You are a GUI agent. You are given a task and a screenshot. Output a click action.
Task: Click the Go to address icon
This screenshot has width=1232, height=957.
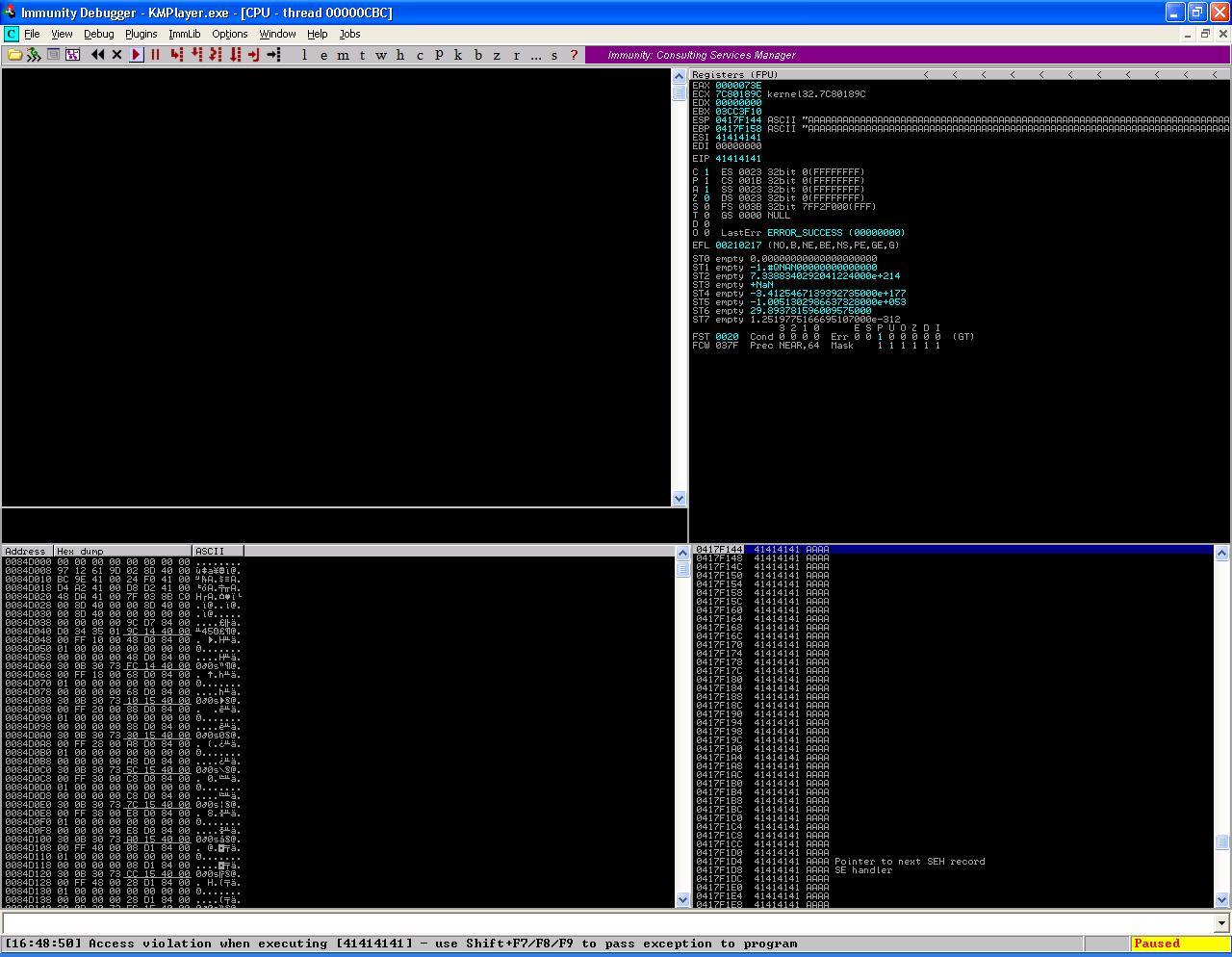[274, 55]
